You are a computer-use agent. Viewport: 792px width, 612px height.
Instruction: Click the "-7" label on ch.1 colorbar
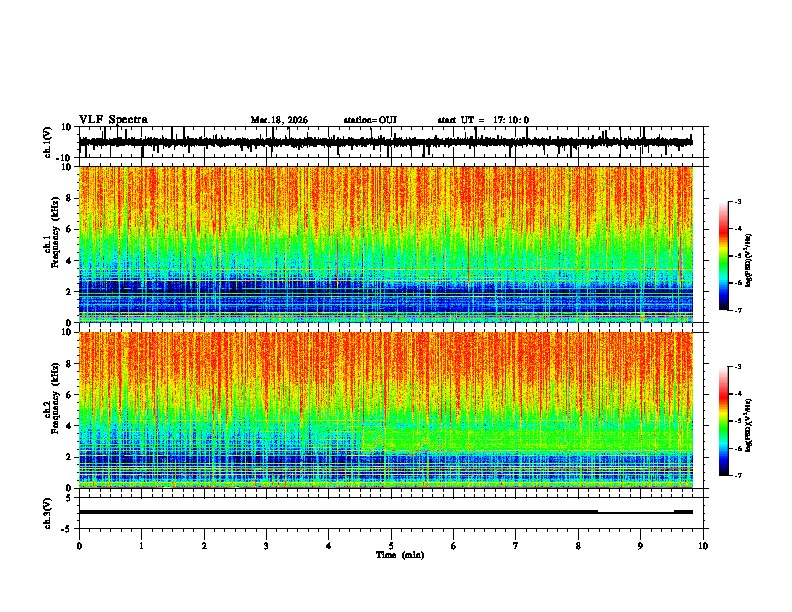[x=737, y=311]
